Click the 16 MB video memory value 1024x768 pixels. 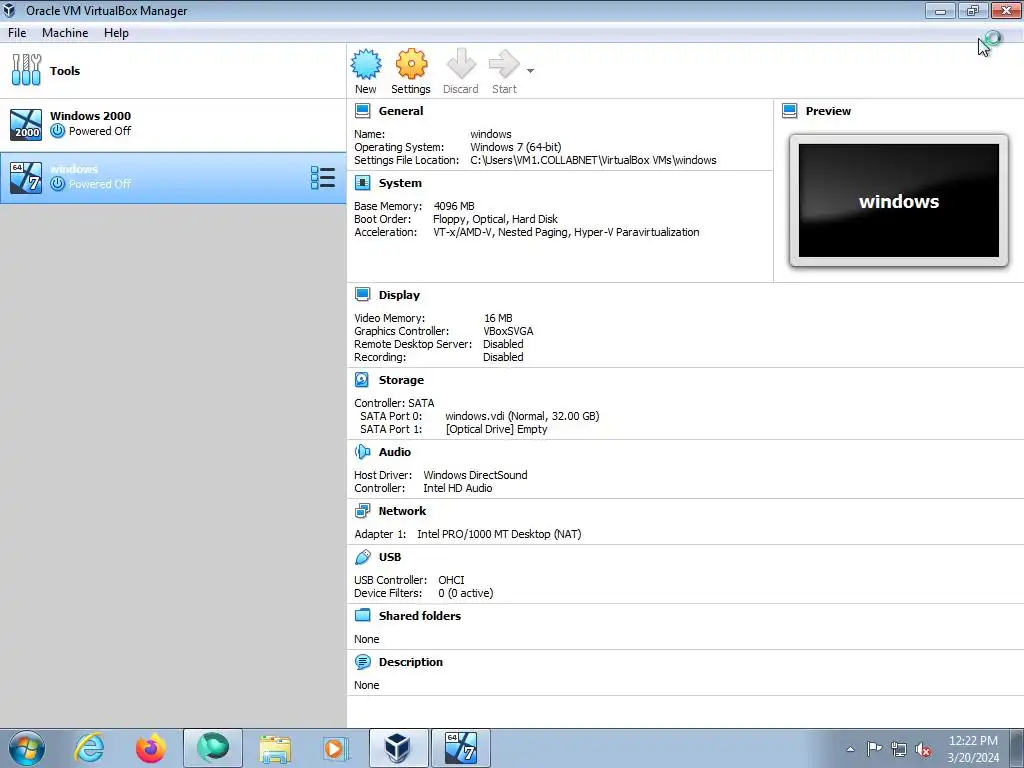(x=498, y=318)
